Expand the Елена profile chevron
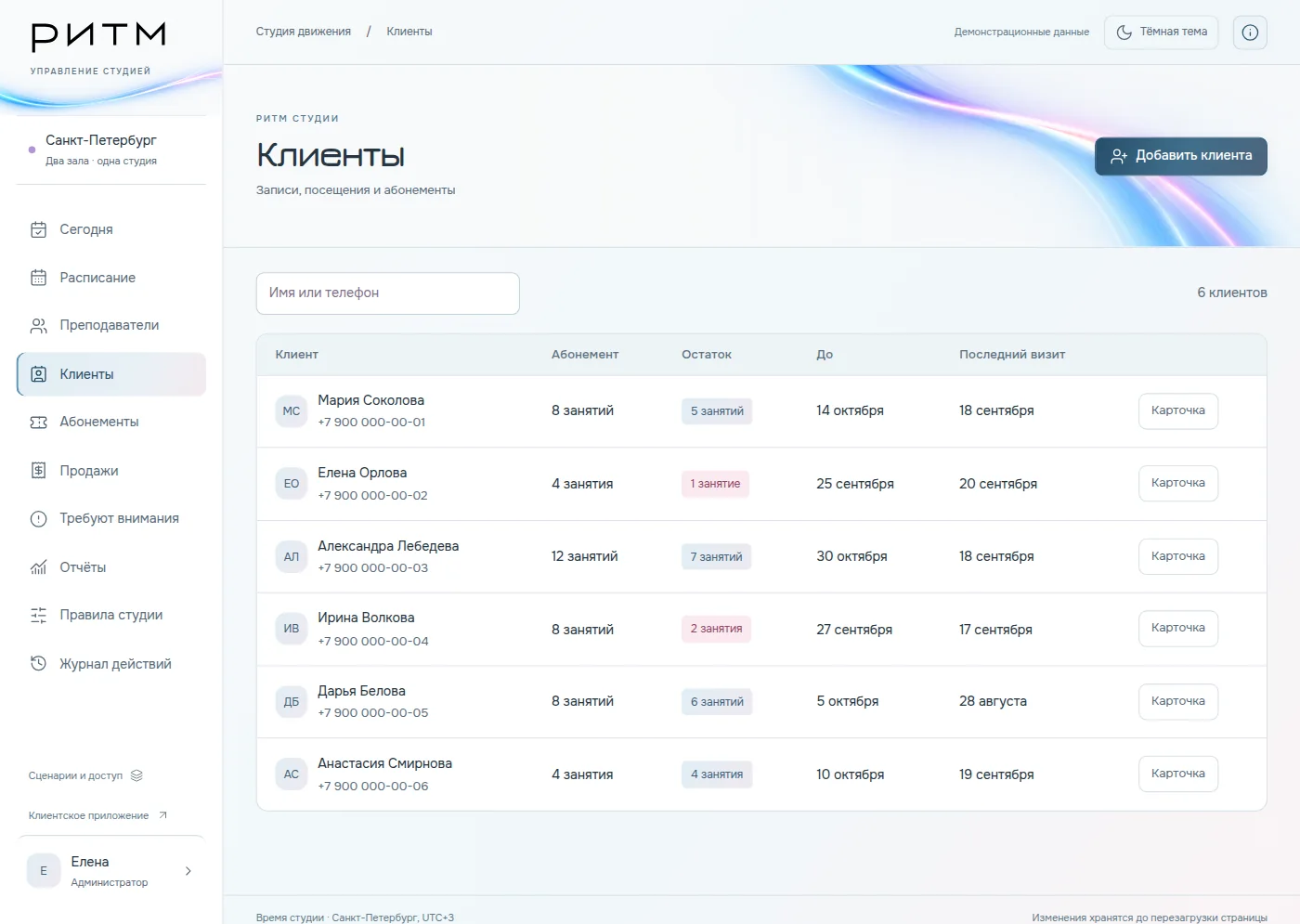1300x924 pixels. point(188,871)
